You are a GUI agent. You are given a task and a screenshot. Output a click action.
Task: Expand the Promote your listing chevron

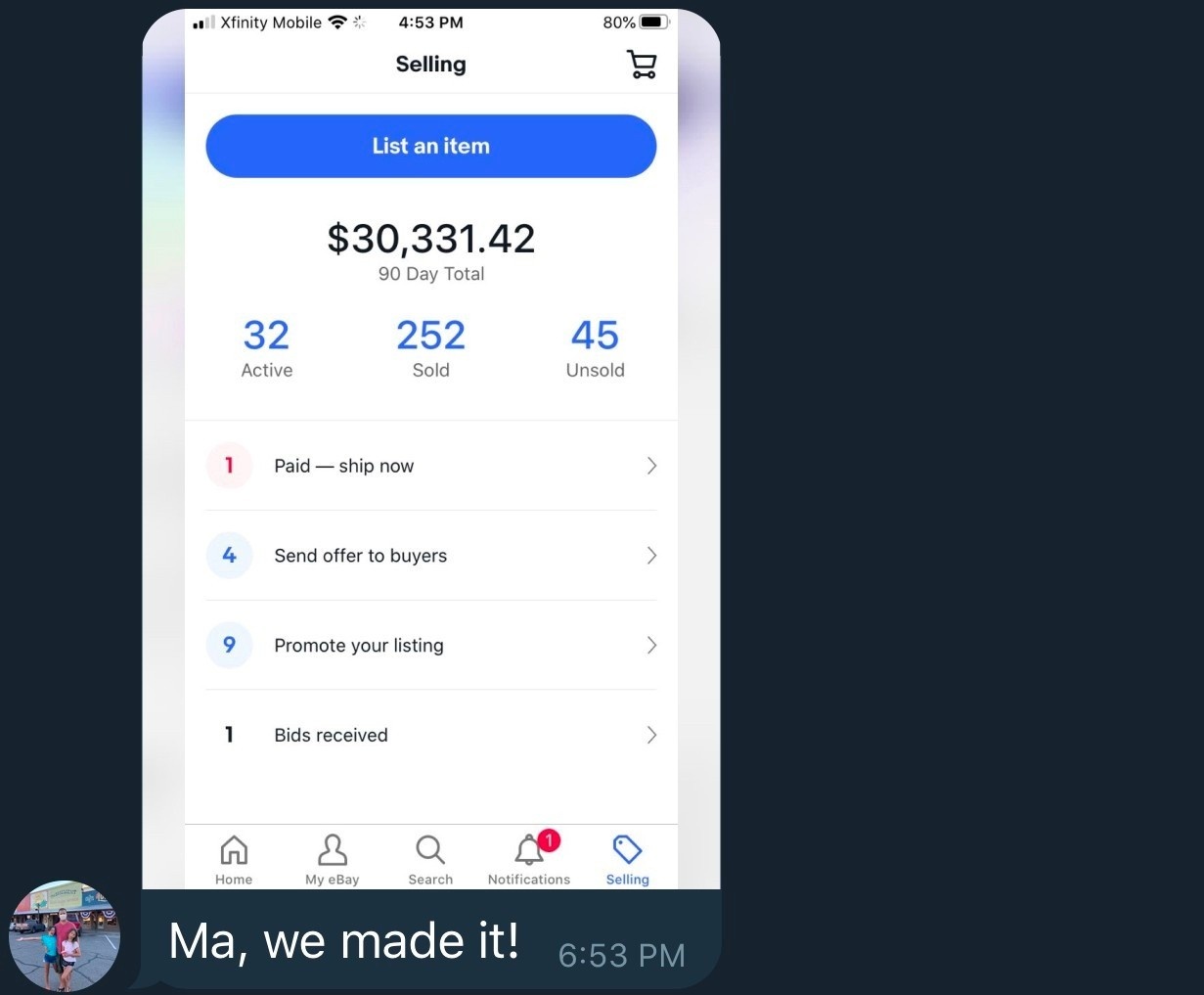point(651,646)
